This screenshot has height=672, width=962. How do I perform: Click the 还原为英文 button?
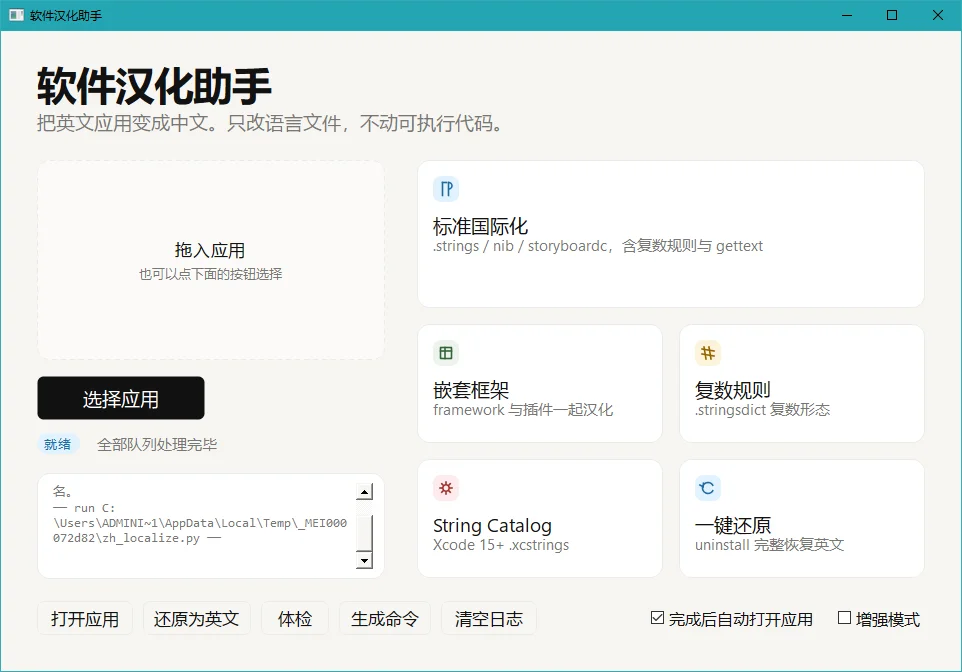(x=196, y=619)
